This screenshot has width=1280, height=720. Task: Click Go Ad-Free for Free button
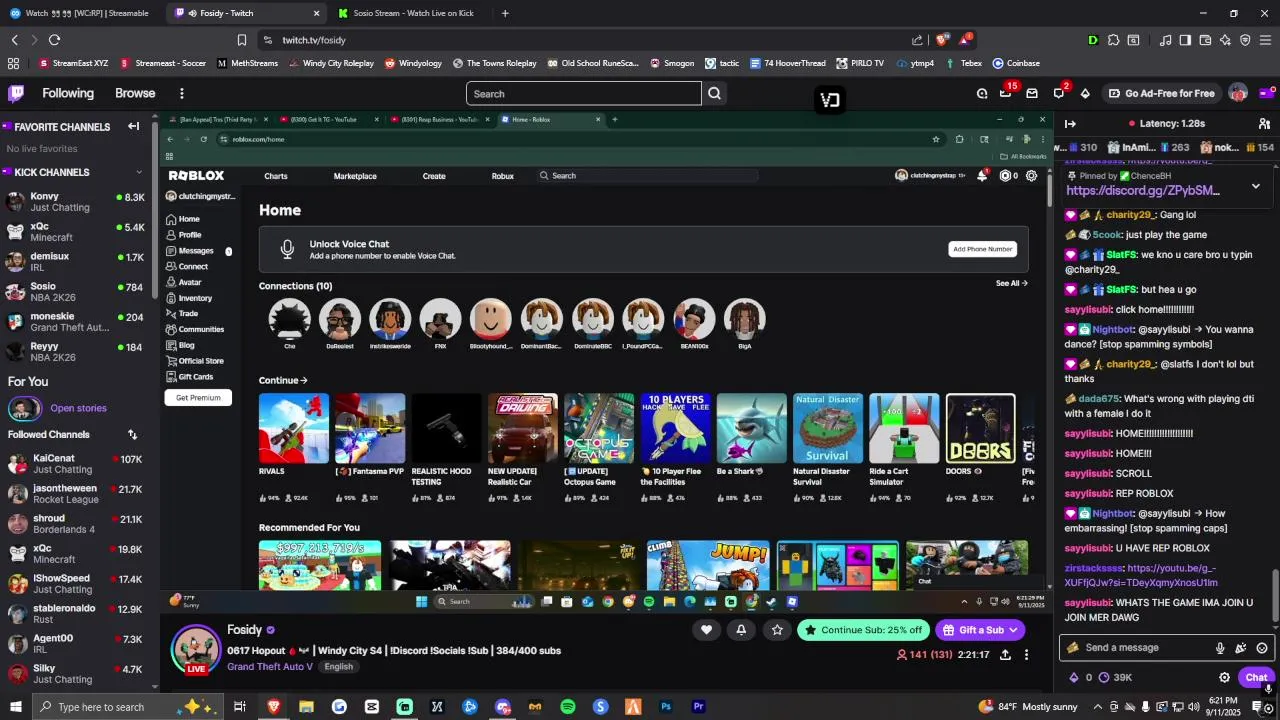1161,93
